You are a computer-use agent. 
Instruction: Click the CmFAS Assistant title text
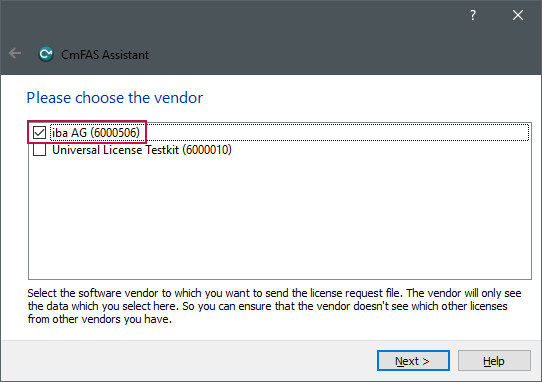pyautogui.click(x=105, y=55)
